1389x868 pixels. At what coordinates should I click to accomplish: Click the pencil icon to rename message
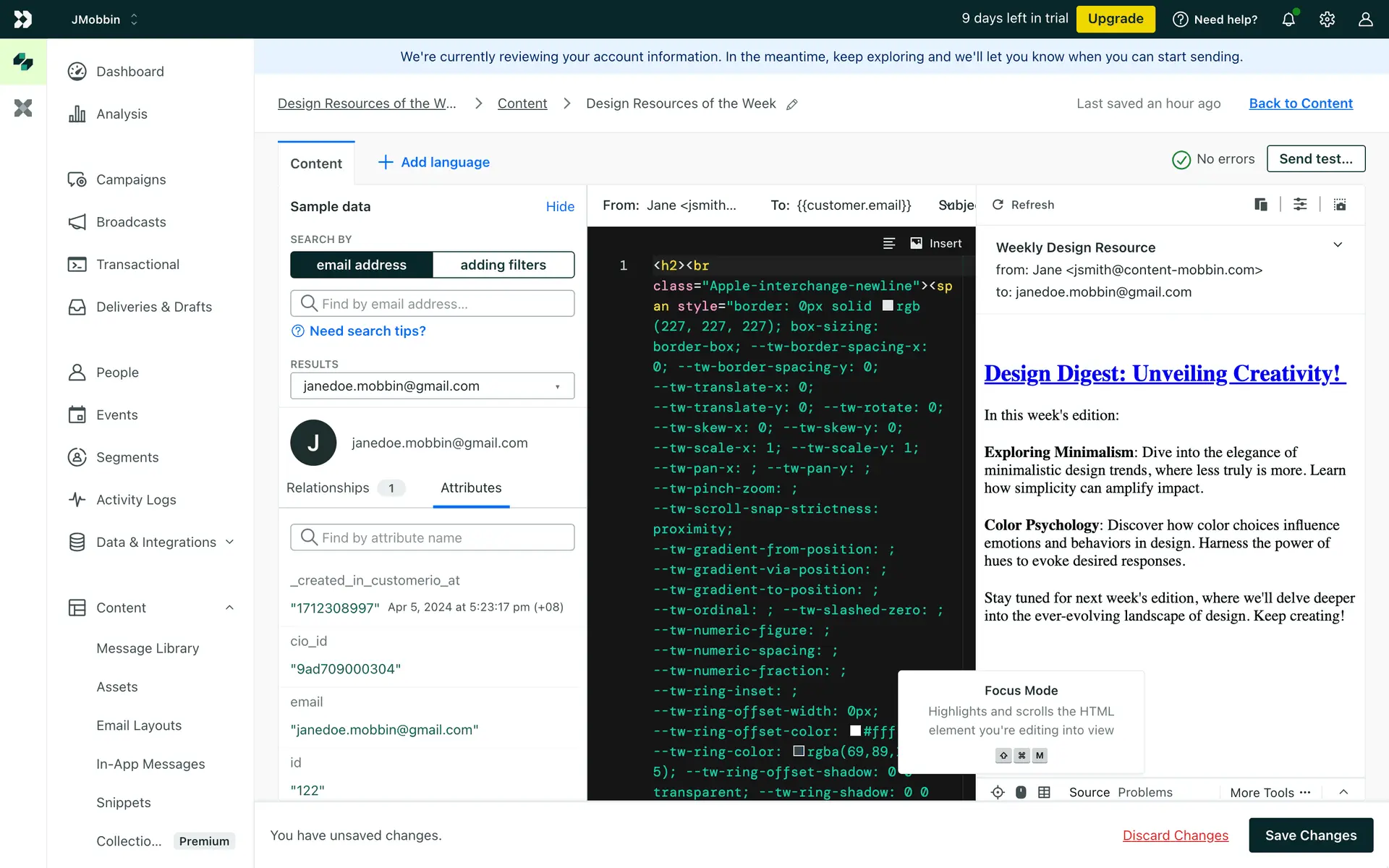click(792, 104)
